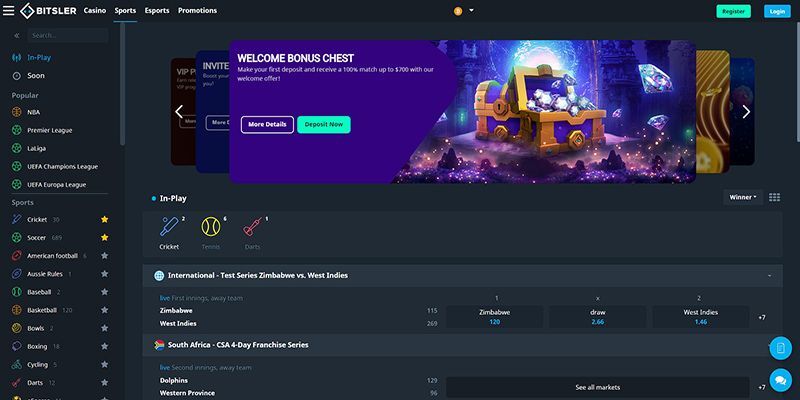800x400 pixels.
Task: Select Cricket in the In-Play sports filter
Action: coord(169,233)
